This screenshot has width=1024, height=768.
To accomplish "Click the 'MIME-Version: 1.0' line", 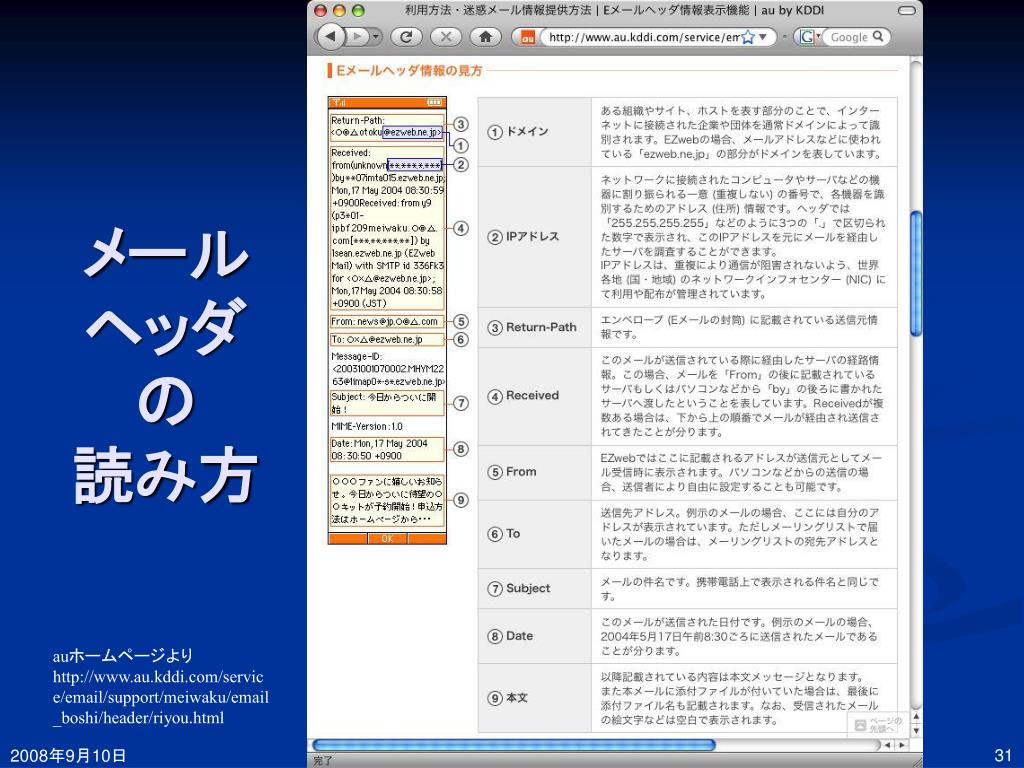I will coord(367,426).
